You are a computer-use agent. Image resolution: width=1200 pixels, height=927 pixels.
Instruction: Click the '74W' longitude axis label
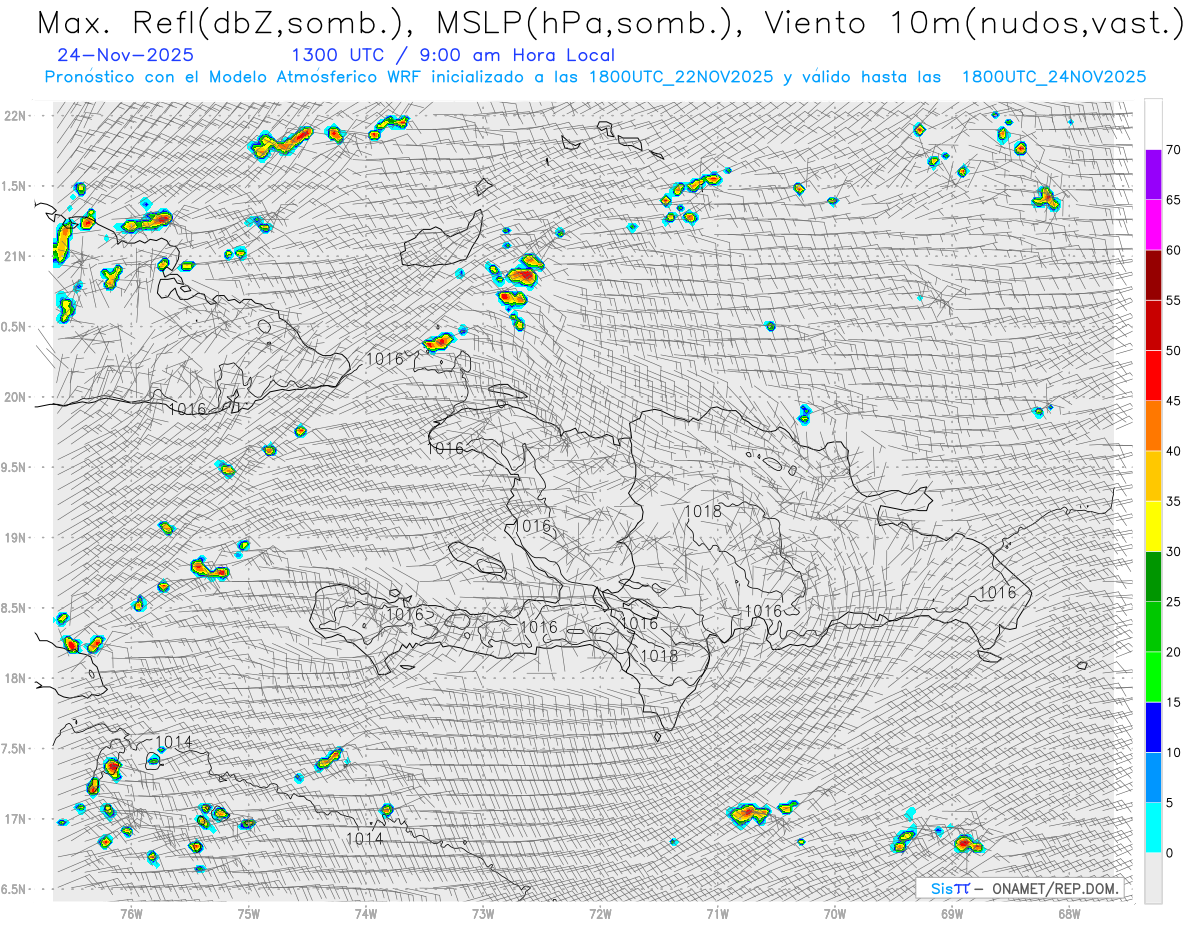click(x=366, y=913)
